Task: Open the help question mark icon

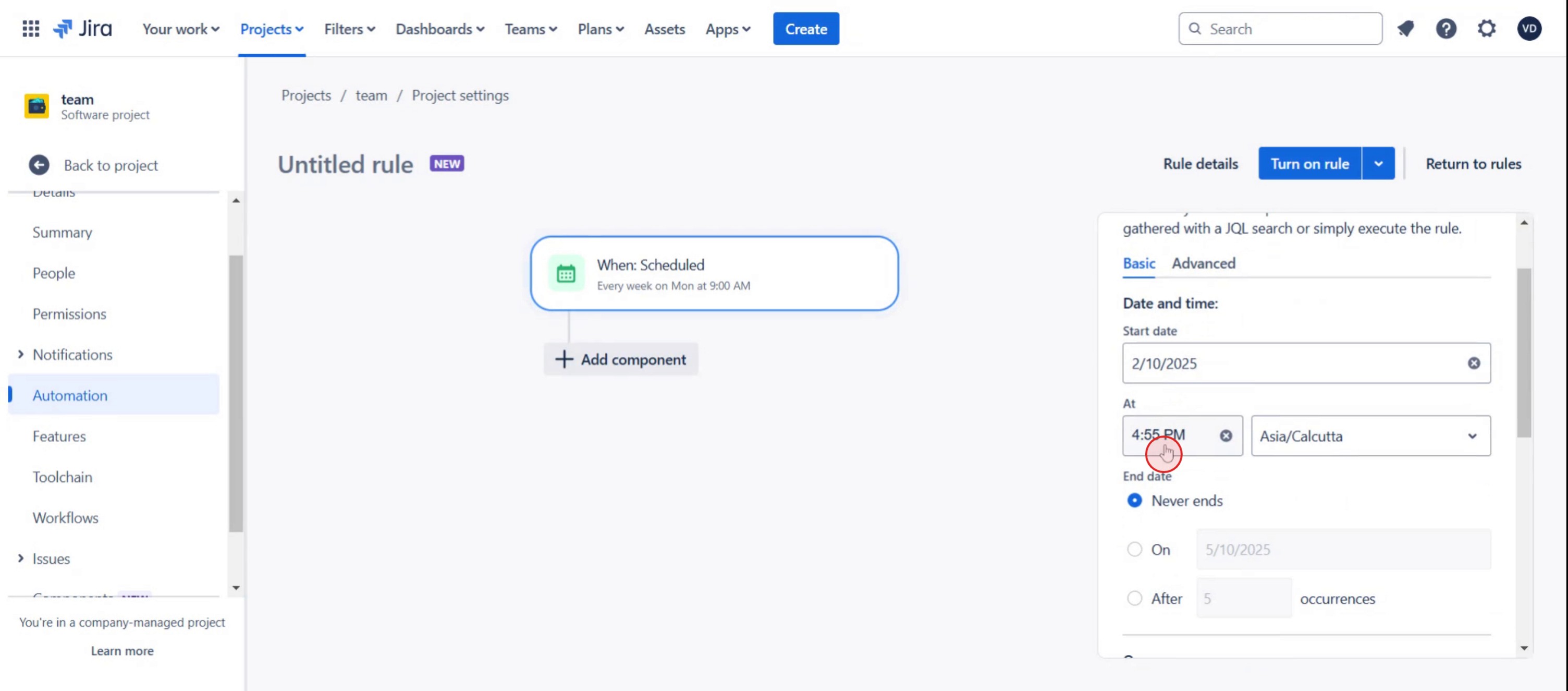Action: coord(1445,29)
